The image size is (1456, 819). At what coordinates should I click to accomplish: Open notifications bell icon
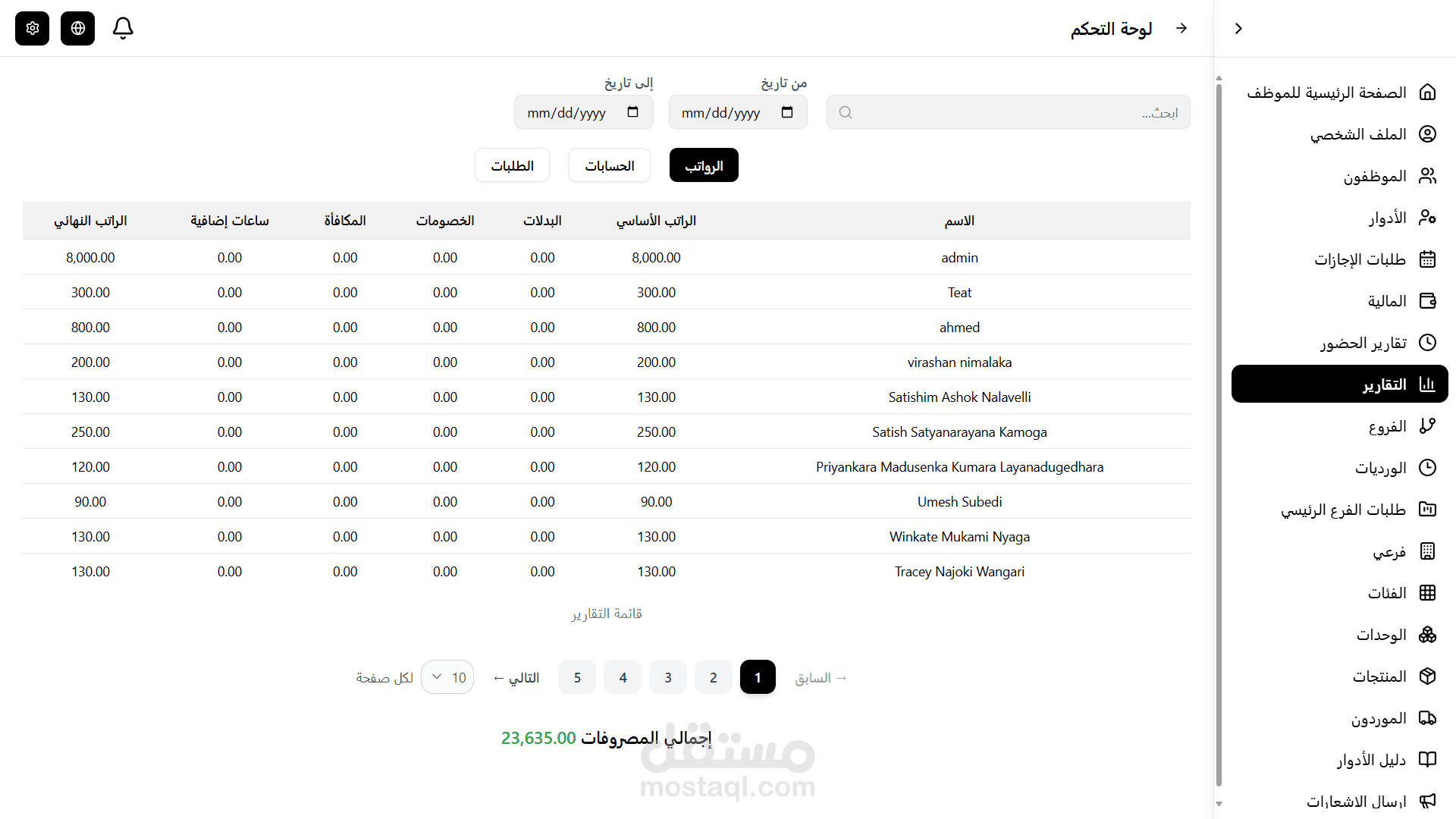123,28
